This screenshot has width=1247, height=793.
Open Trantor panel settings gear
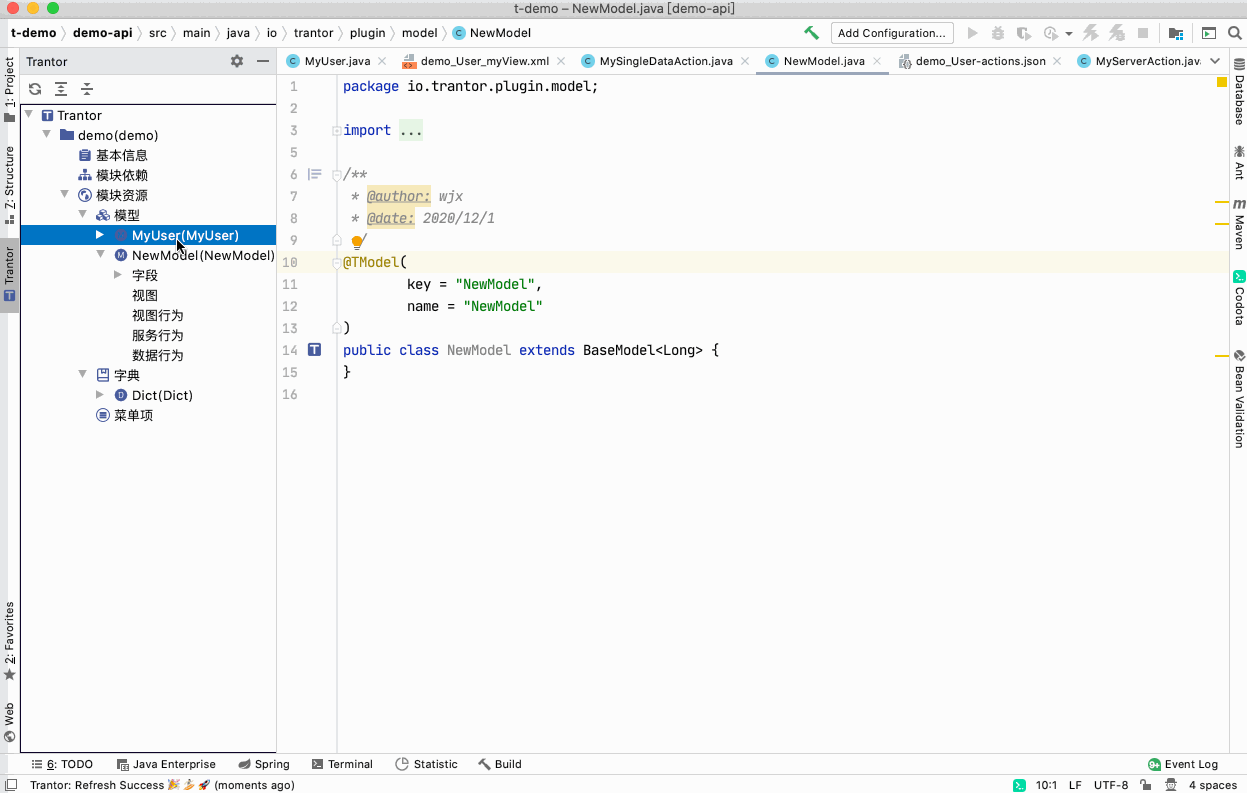[236, 61]
